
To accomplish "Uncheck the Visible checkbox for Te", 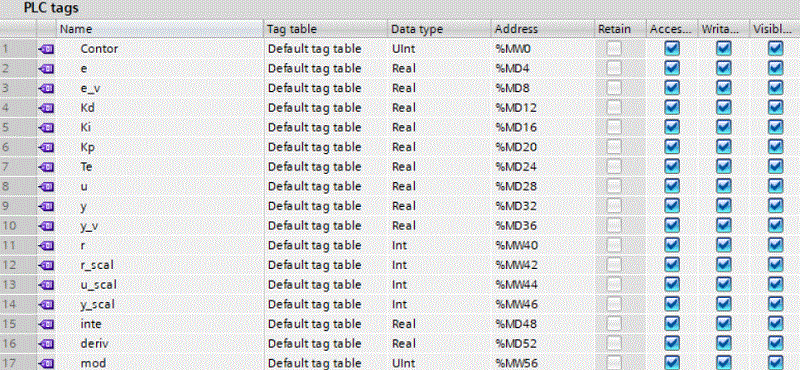I will click(x=775, y=167).
